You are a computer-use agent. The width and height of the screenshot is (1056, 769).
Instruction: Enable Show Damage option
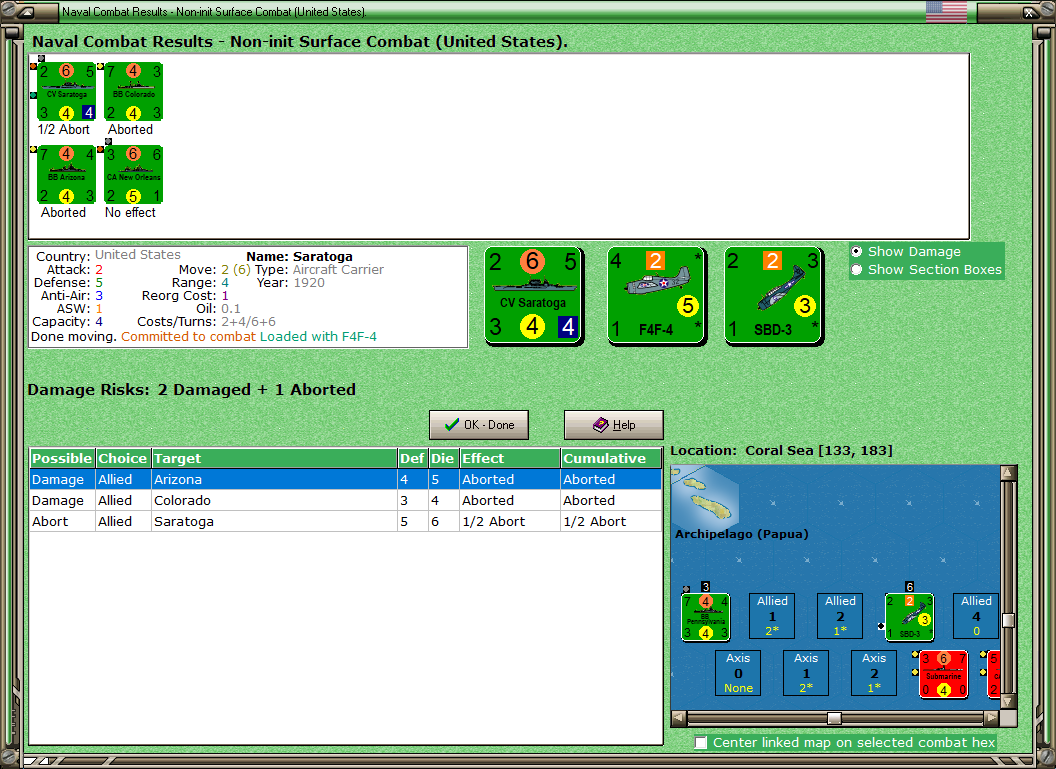857,252
